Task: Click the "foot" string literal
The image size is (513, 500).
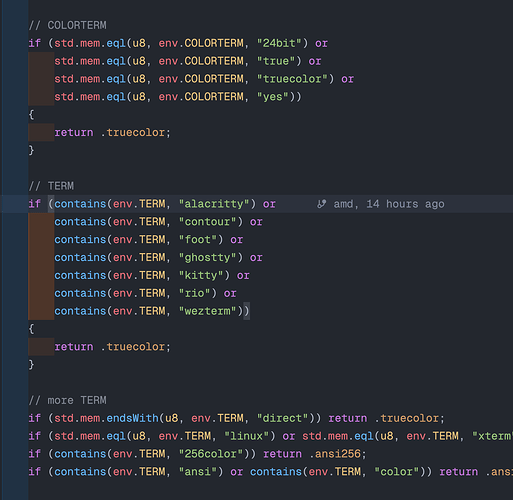Action: [x=198, y=240]
